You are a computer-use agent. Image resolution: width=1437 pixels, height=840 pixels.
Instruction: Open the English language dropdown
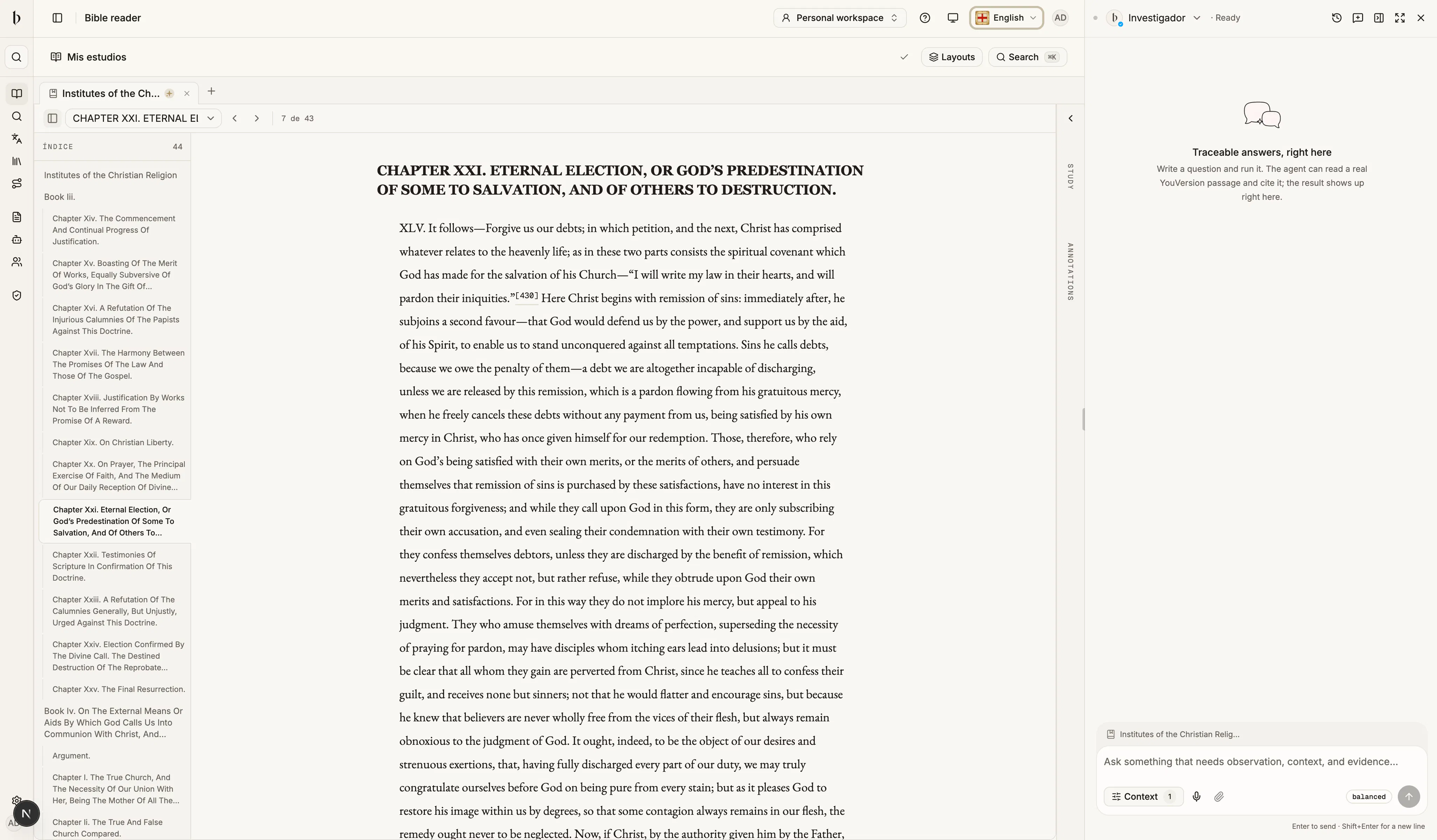(1007, 18)
